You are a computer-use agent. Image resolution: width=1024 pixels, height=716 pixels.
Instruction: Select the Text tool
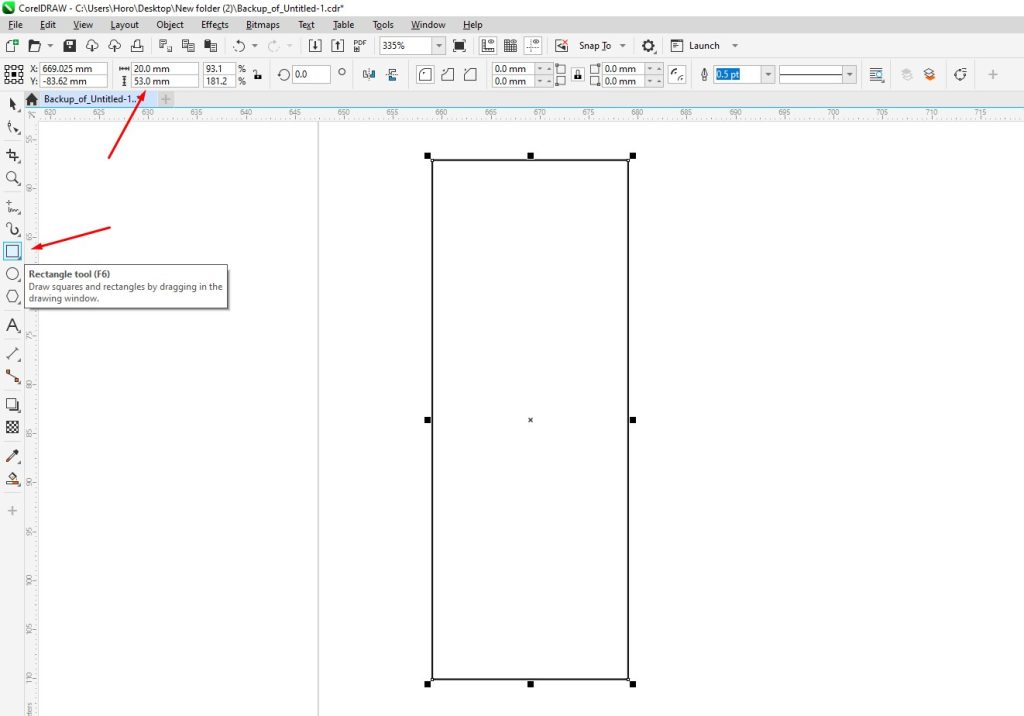[x=13, y=326]
